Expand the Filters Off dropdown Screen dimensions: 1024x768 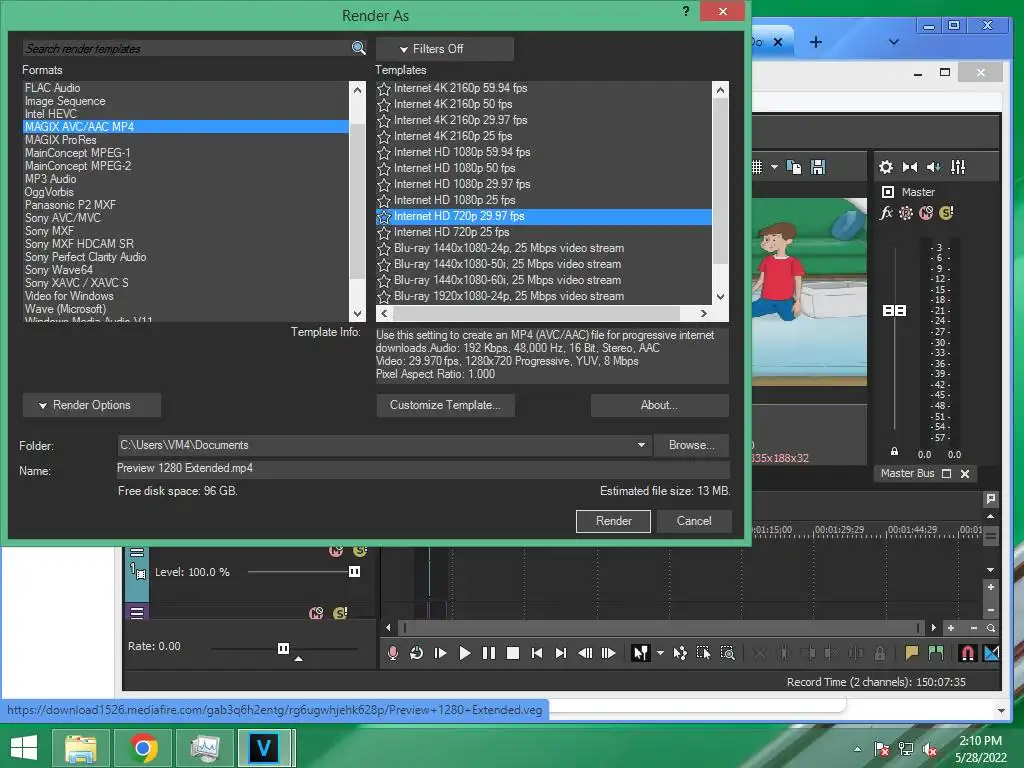(x=445, y=49)
